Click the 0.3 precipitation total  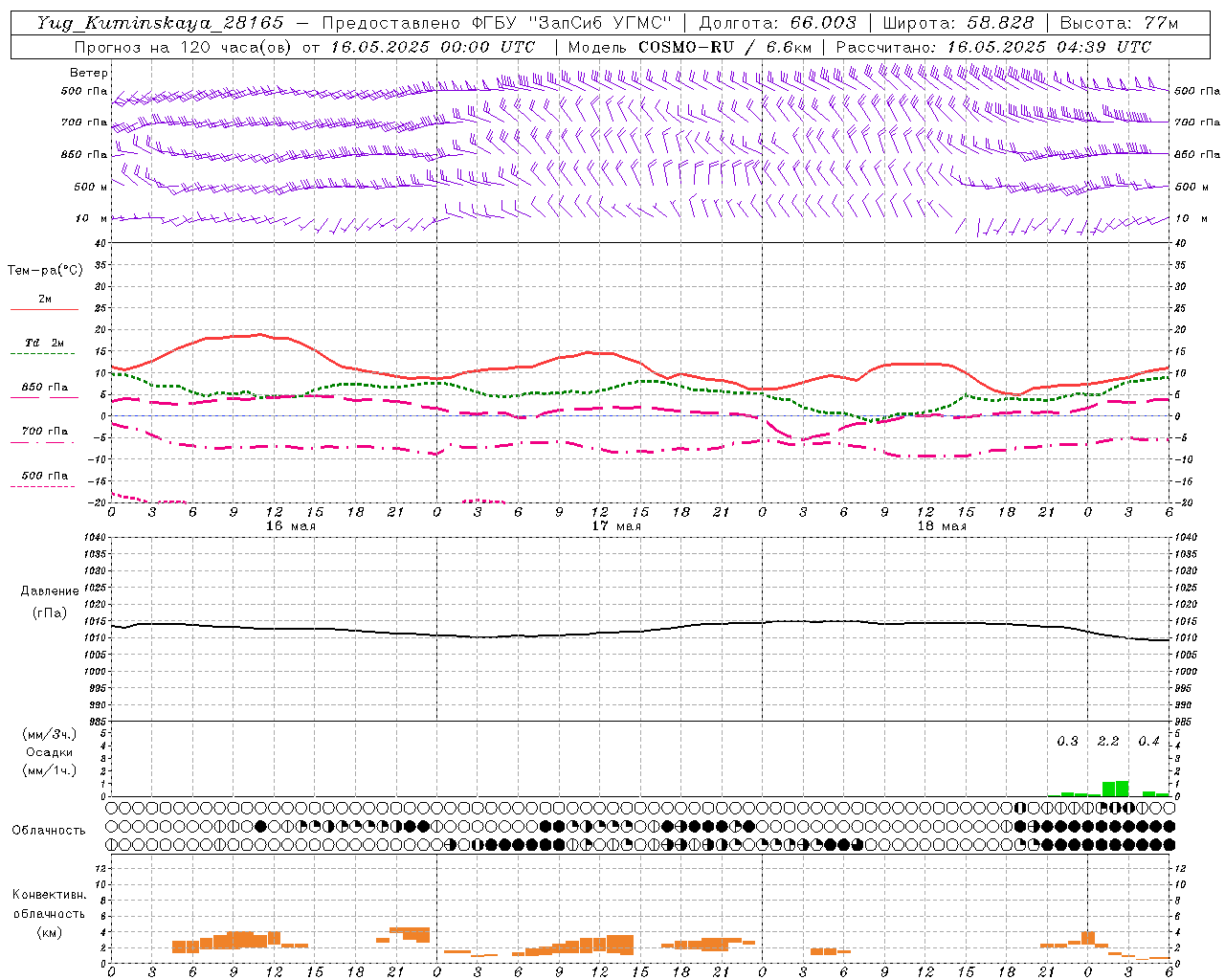[1067, 741]
